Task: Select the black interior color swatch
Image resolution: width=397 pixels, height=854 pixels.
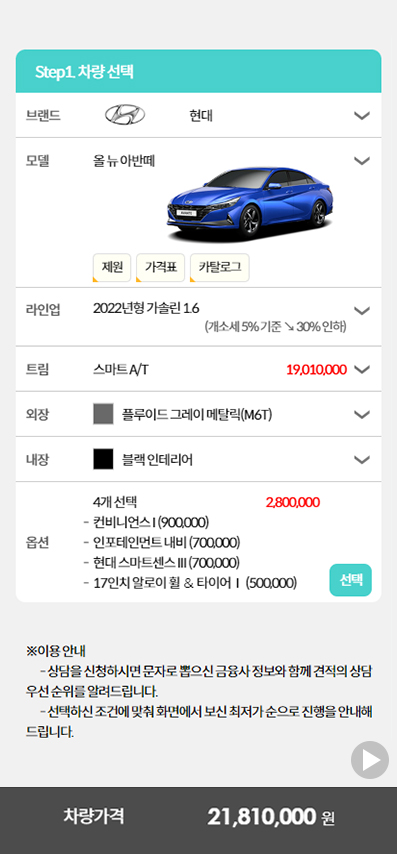Action: pos(103,460)
